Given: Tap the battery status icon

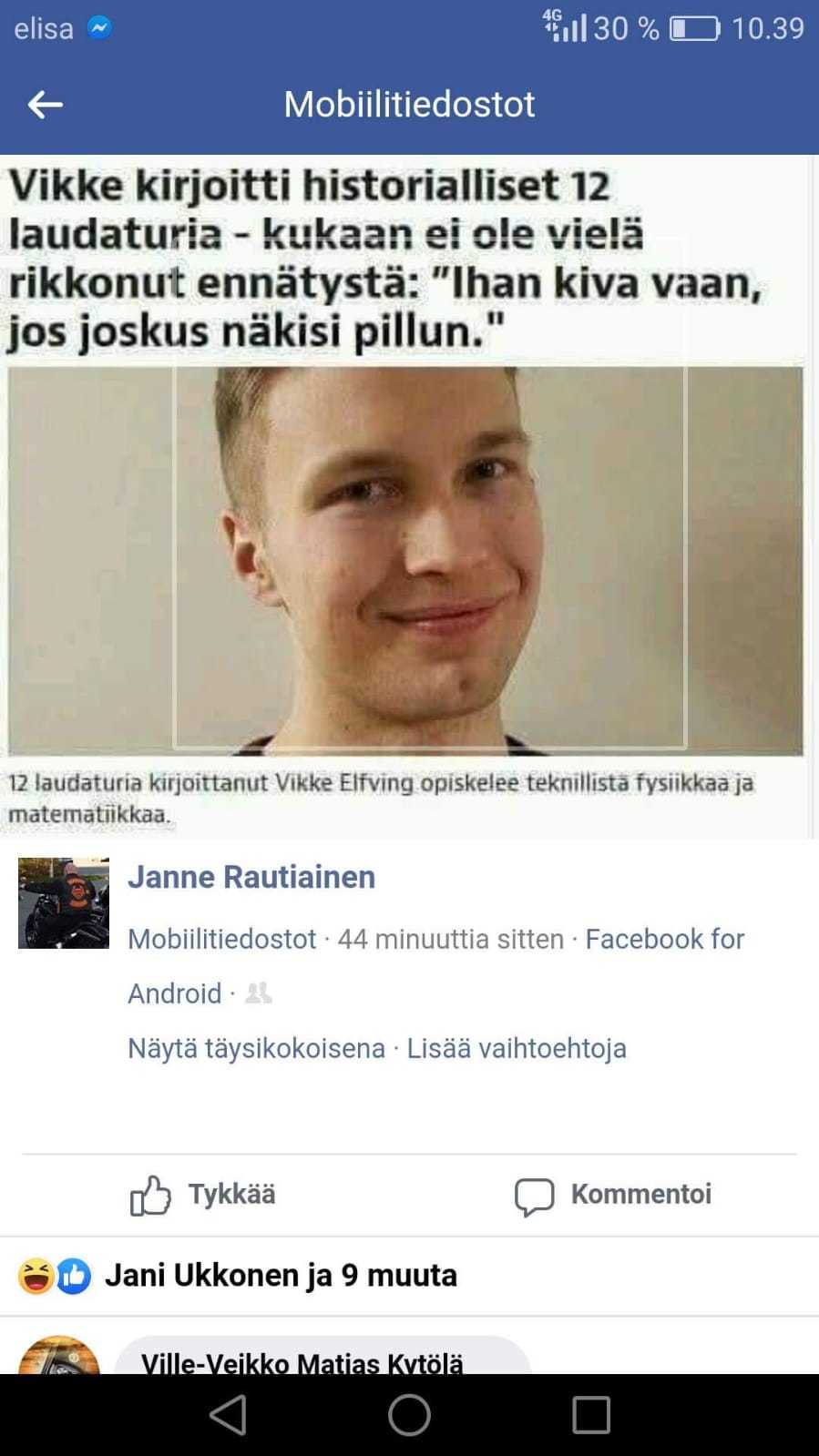Looking at the screenshot, I should click(695, 29).
